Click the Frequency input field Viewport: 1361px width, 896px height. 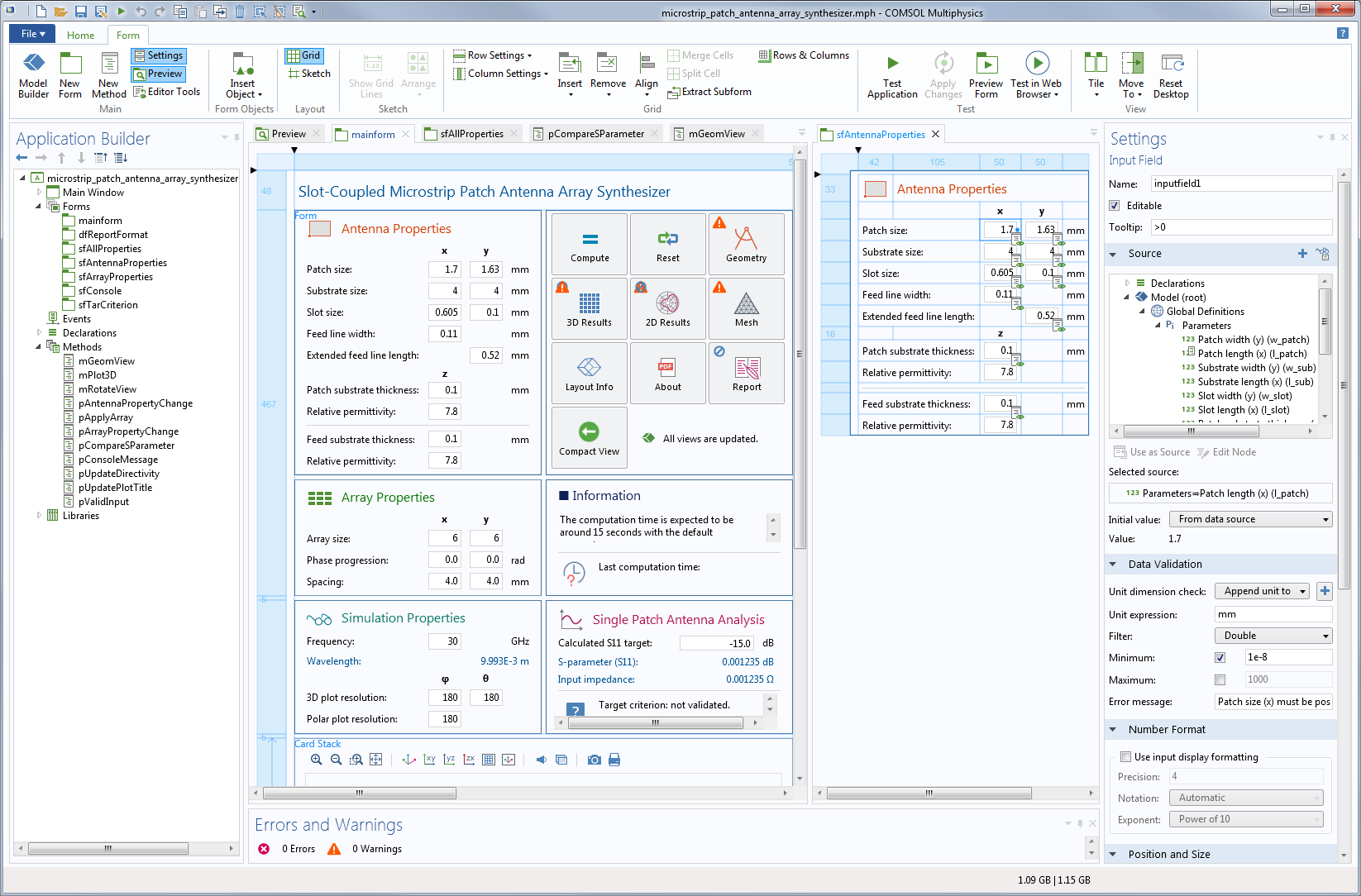[x=445, y=641]
